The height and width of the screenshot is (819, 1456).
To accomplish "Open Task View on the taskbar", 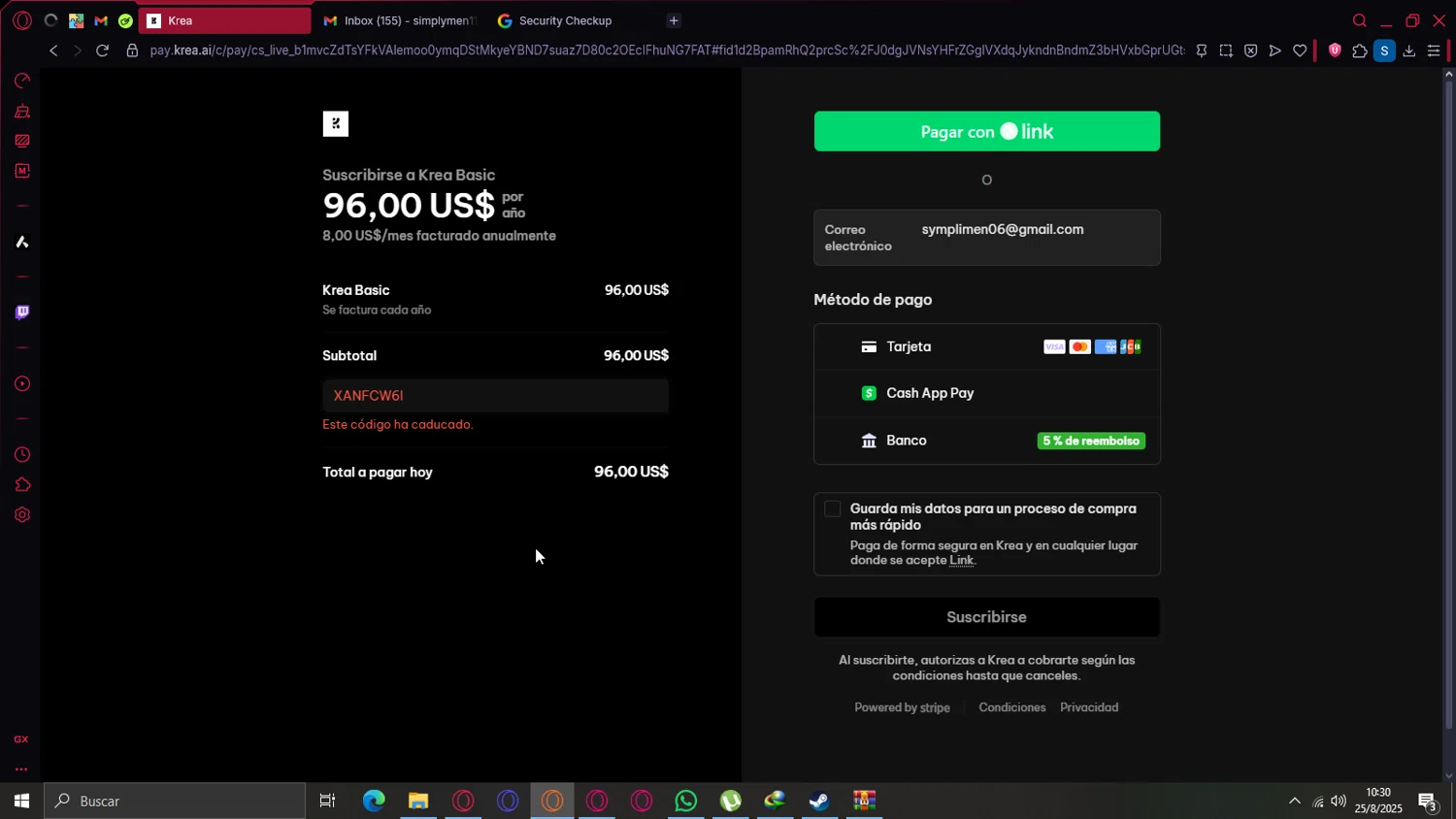I will click(328, 801).
